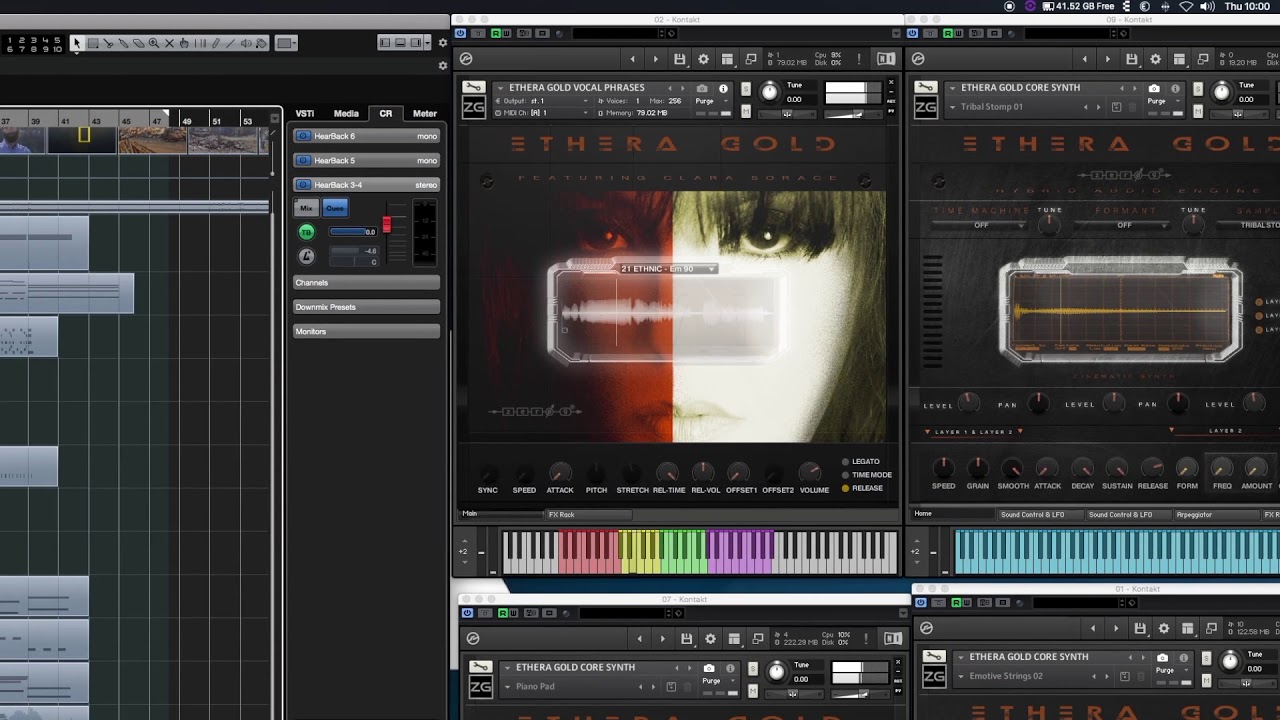
Task: Go to previous instrument arrow in 02 Kontakt
Action: (632, 59)
